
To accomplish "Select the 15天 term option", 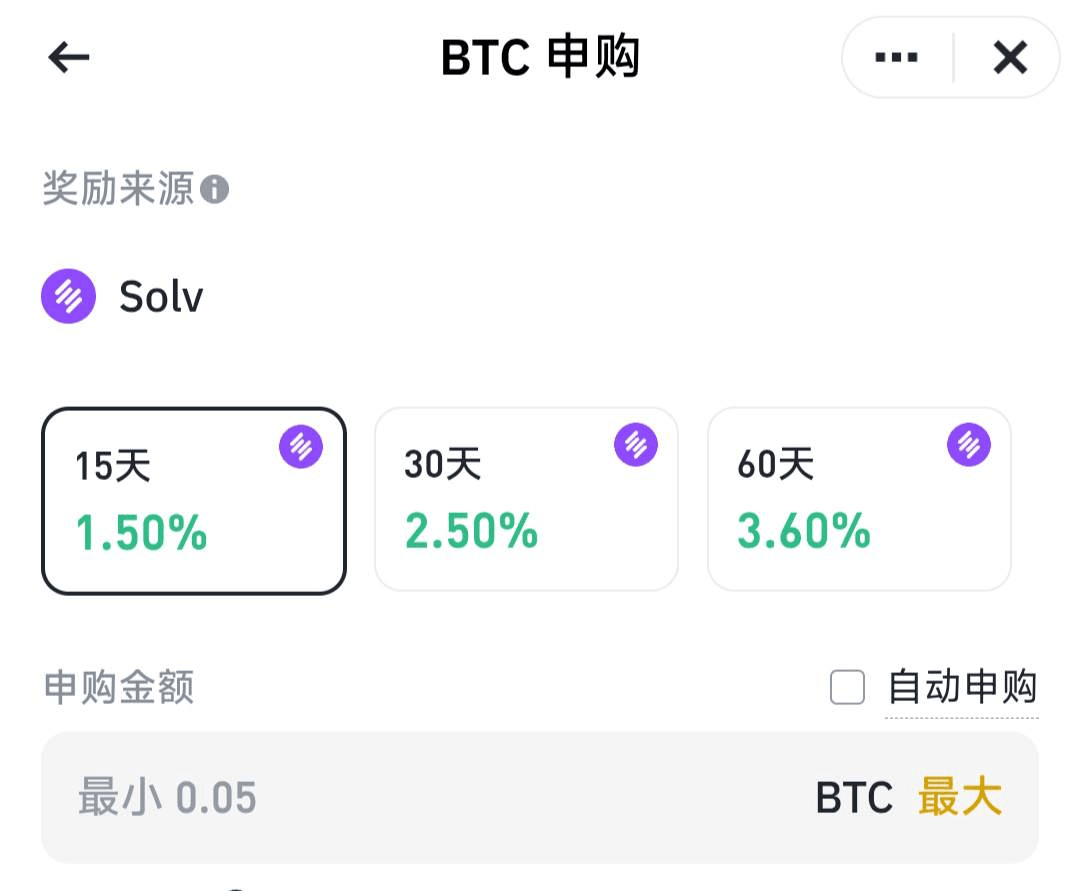I will tap(194, 501).
